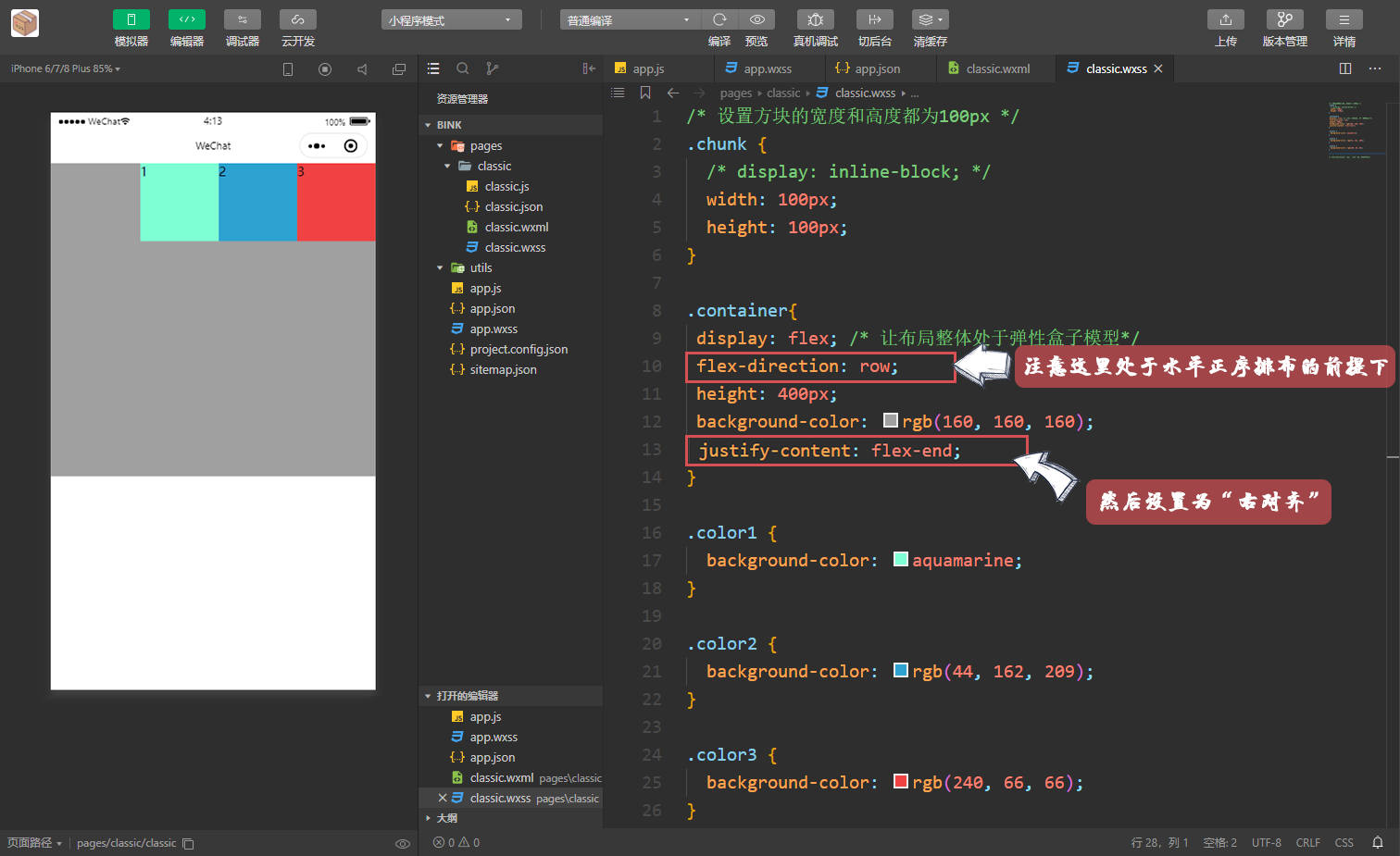
Task: Toggle the status bar eye preview icon
Action: click(x=403, y=843)
